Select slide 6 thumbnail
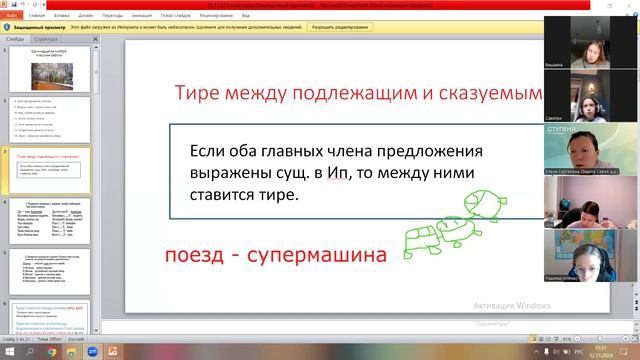 click(49, 317)
